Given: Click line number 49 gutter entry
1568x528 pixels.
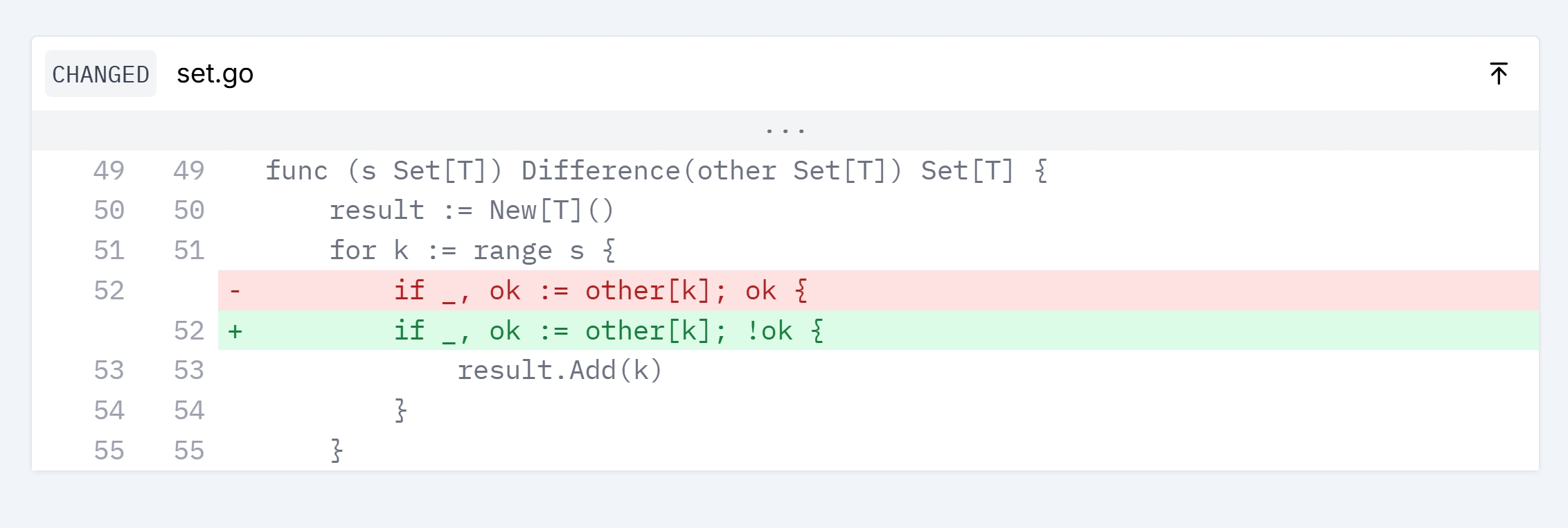Looking at the screenshot, I should pos(109,170).
